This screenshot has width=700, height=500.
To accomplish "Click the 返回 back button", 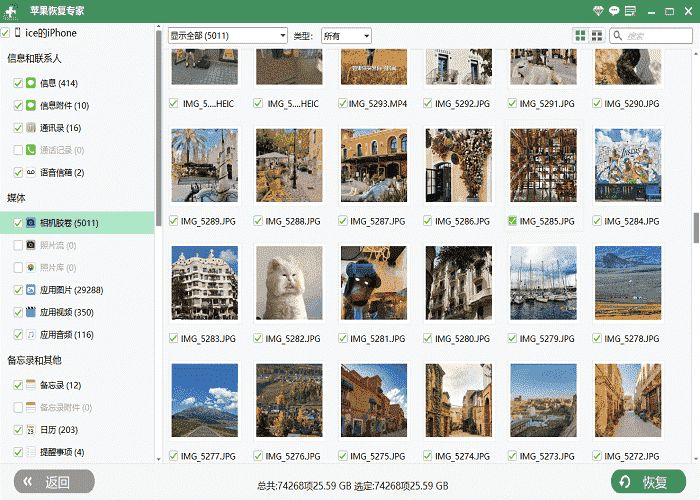I will tap(54, 482).
